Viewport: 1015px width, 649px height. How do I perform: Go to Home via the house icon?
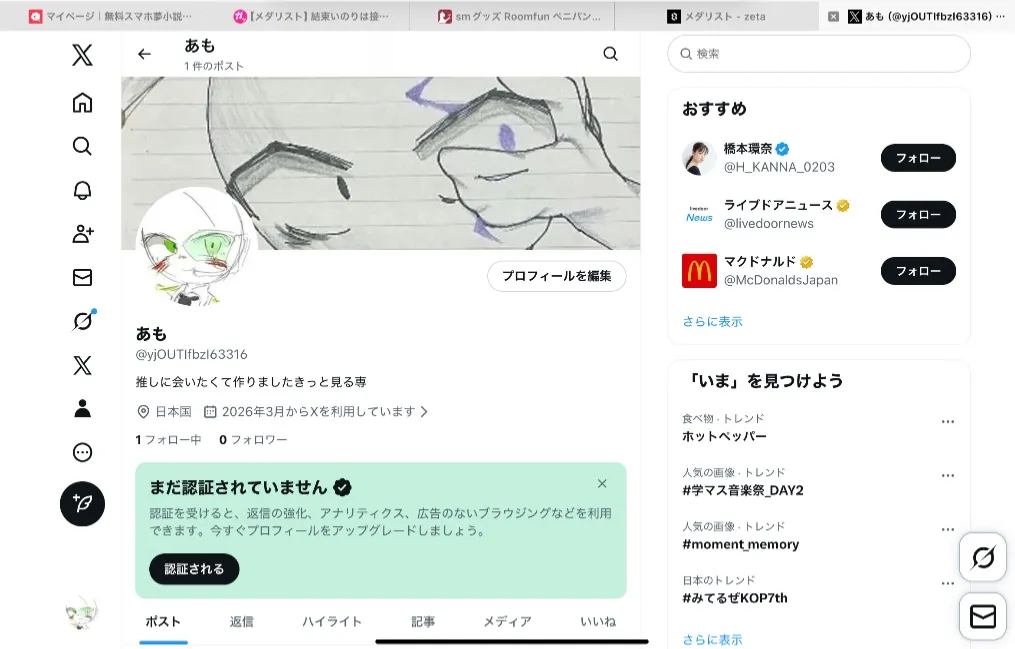pyautogui.click(x=82, y=102)
